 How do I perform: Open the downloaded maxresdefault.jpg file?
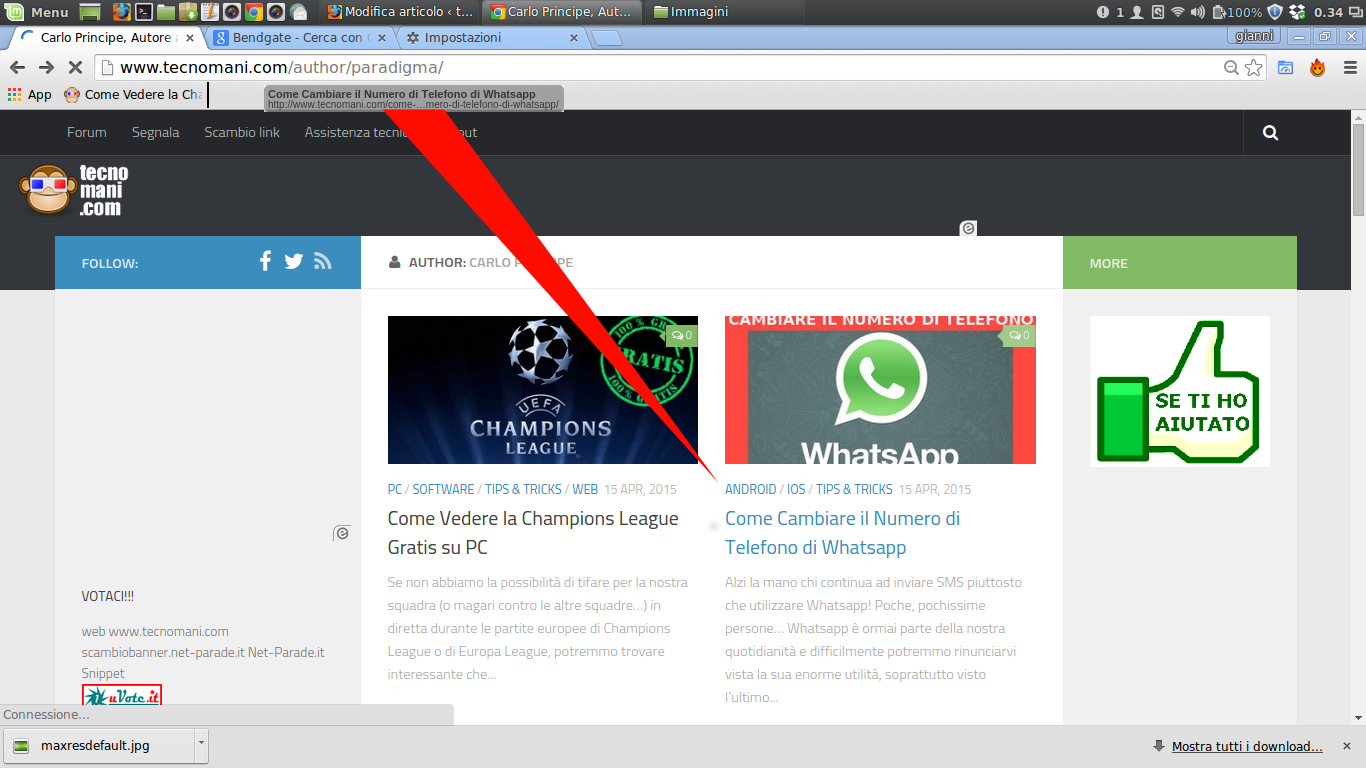click(99, 745)
